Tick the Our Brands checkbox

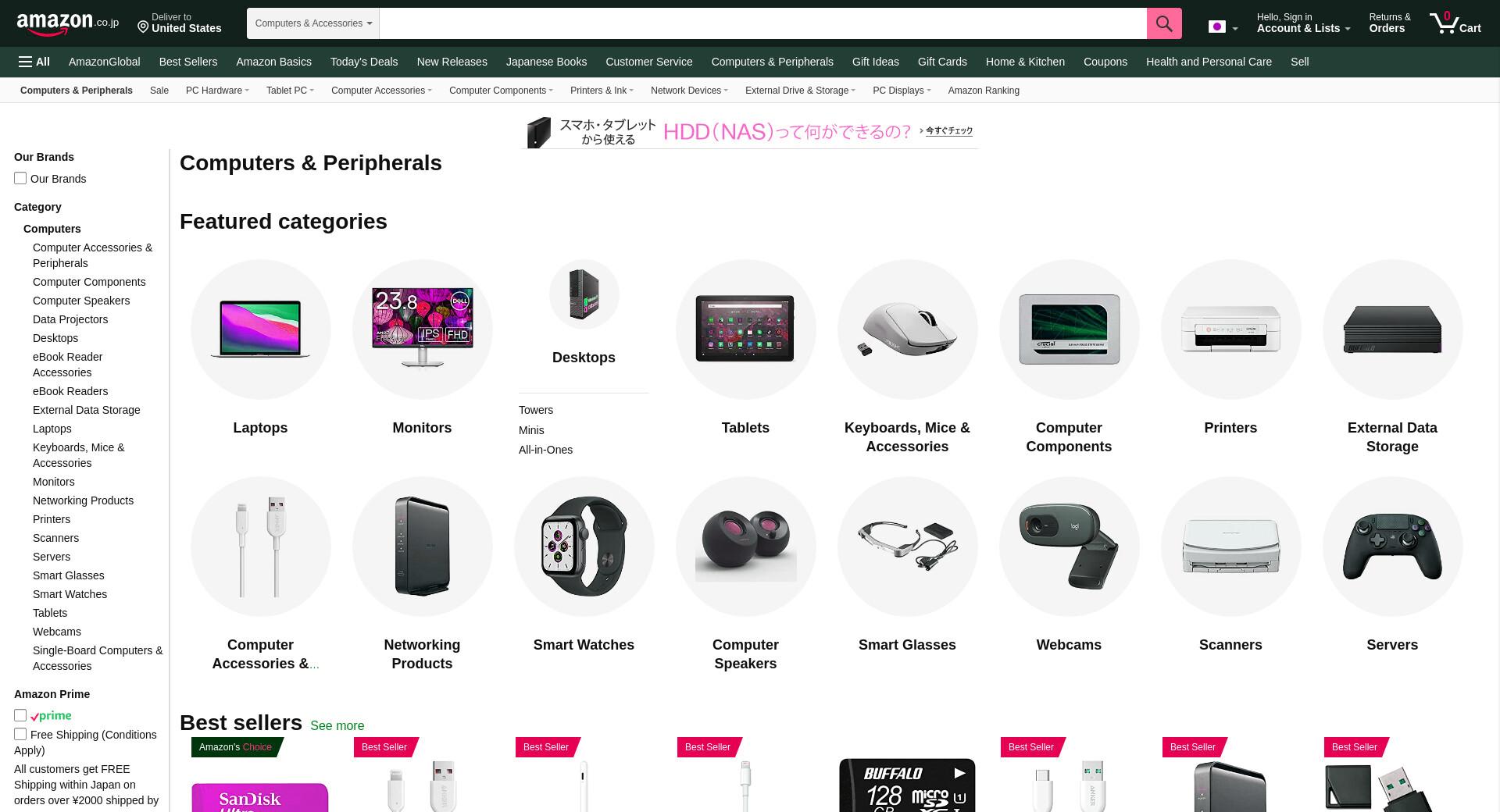(20, 178)
